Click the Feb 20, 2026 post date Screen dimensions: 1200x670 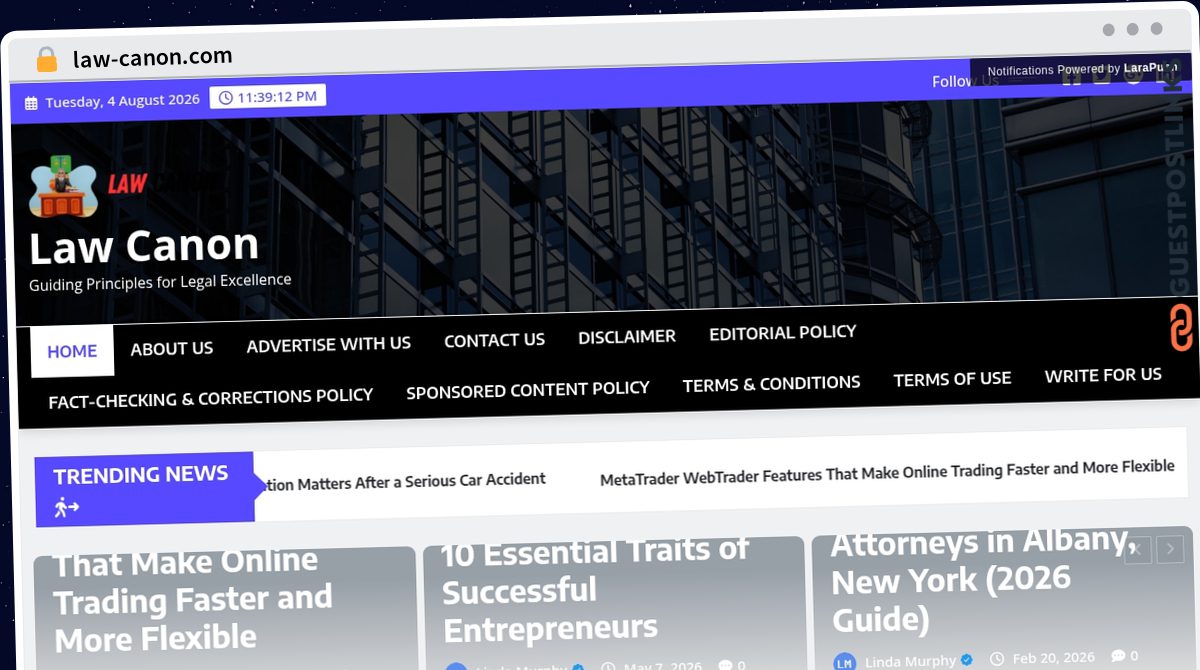pyautogui.click(x=1053, y=658)
